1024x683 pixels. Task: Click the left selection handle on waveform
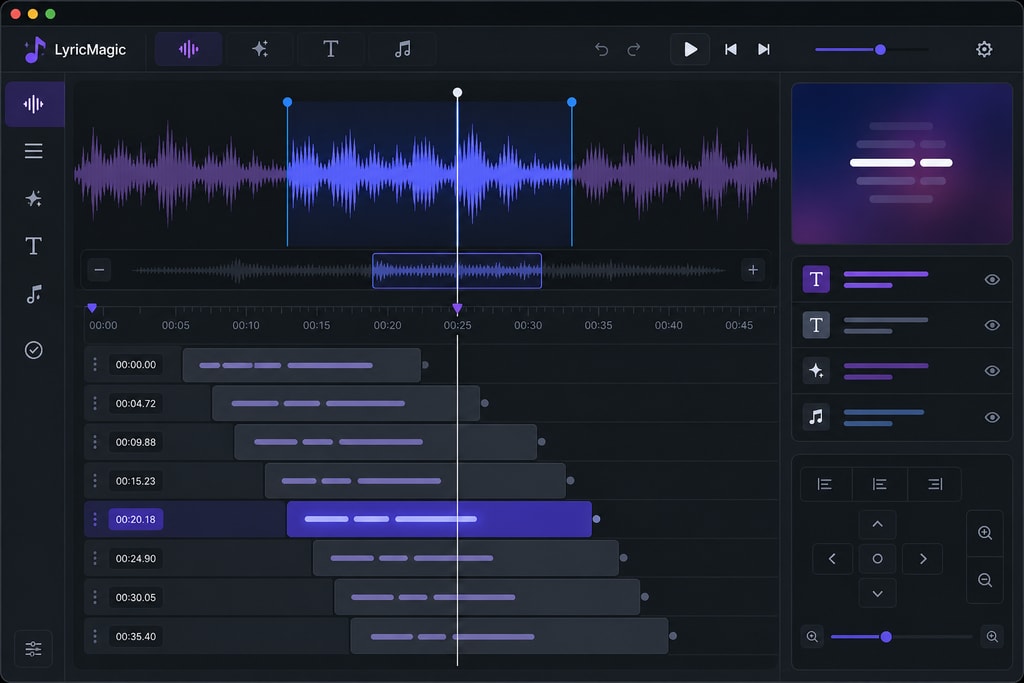(287, 102)
